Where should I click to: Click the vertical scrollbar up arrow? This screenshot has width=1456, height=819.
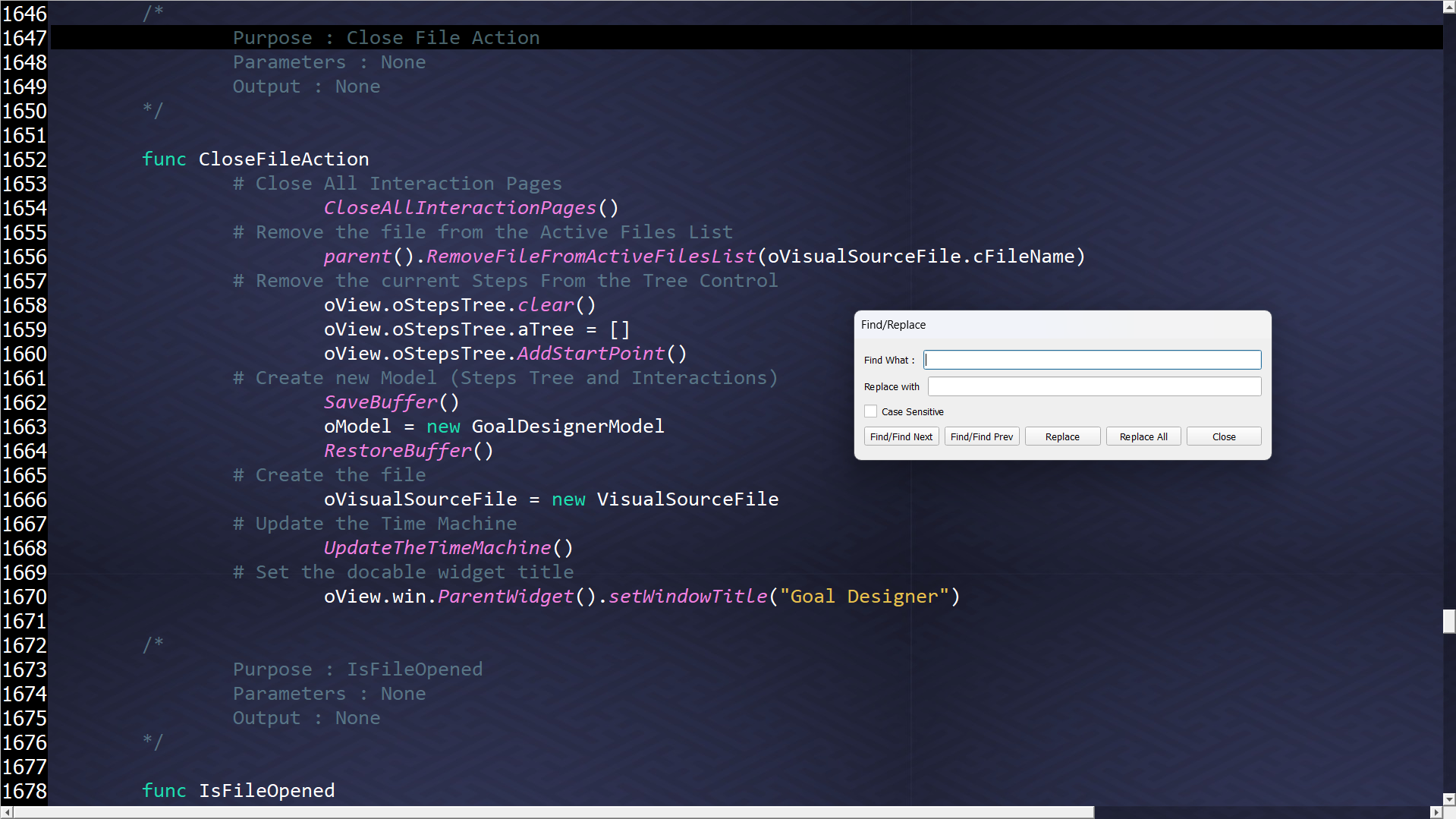pyautogui.click(x=1448, y=6)
